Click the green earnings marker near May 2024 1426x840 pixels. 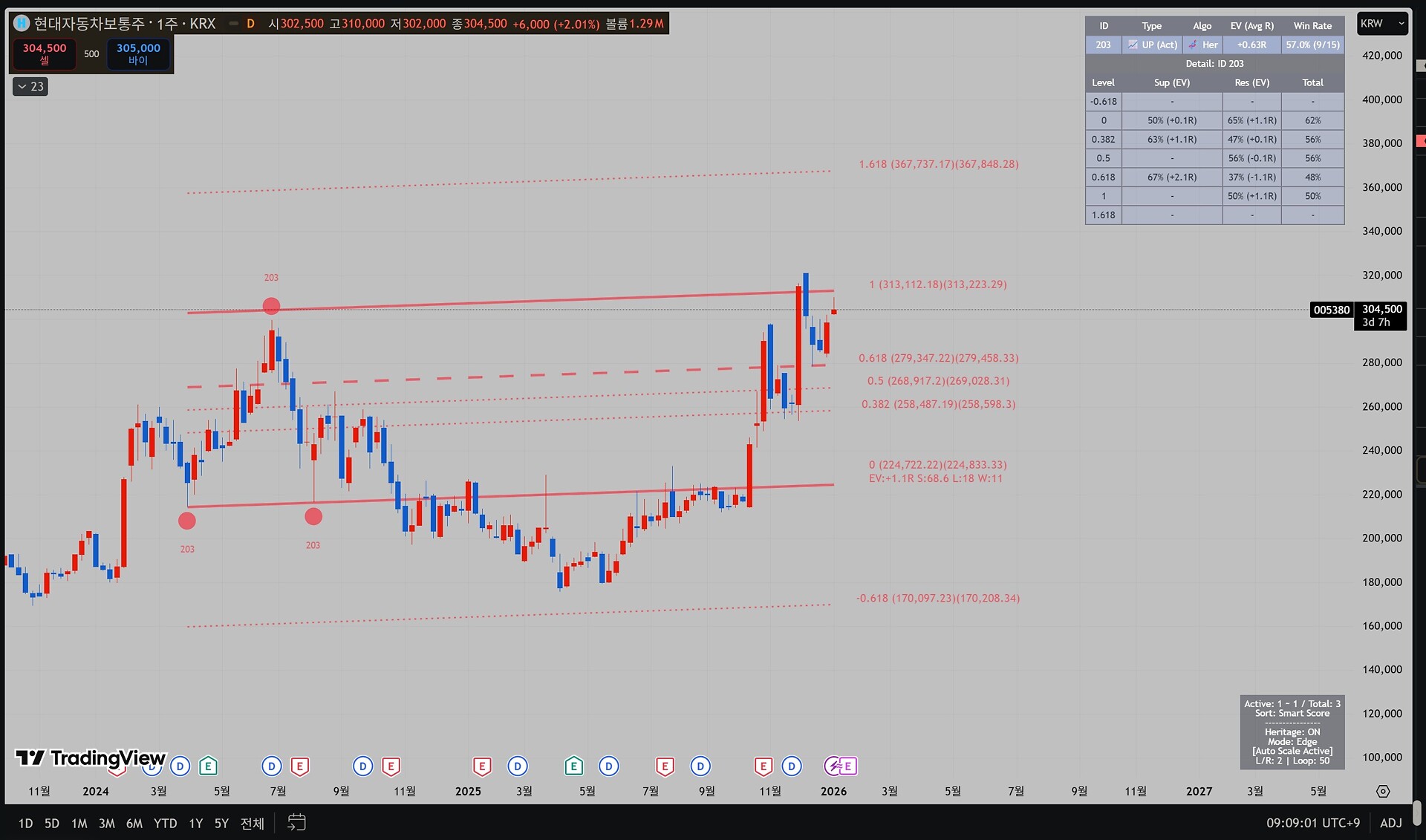pos(208,766)
